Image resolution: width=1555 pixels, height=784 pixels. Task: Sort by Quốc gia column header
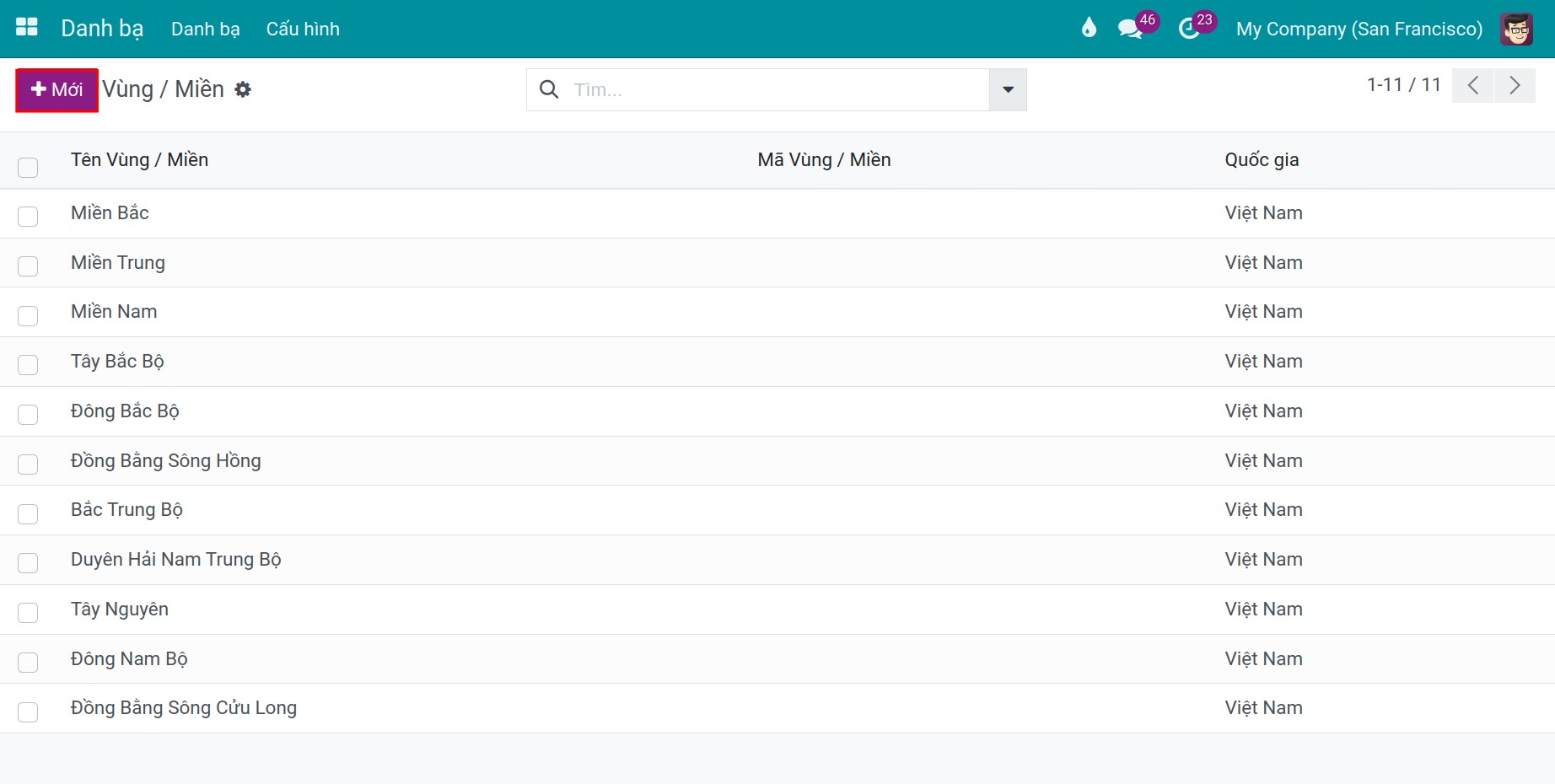point(1262,159)
